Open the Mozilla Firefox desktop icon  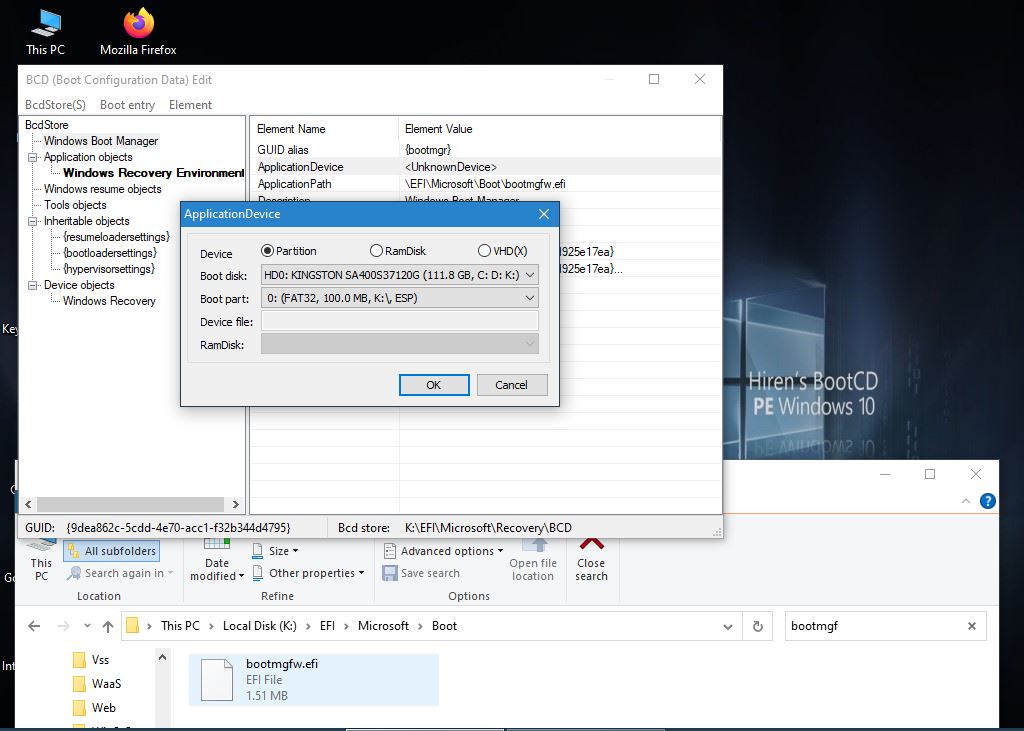pyautogui.click(x=138, y=24)
